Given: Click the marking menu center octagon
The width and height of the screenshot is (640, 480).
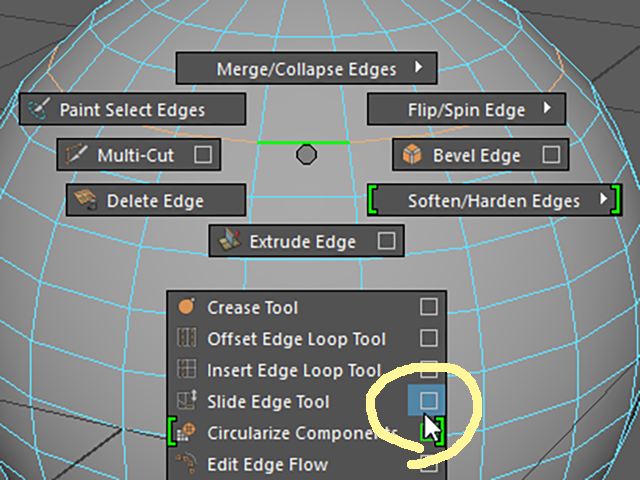Looking at the screenshot, I should pyautogui.click(x=306, y=155).
